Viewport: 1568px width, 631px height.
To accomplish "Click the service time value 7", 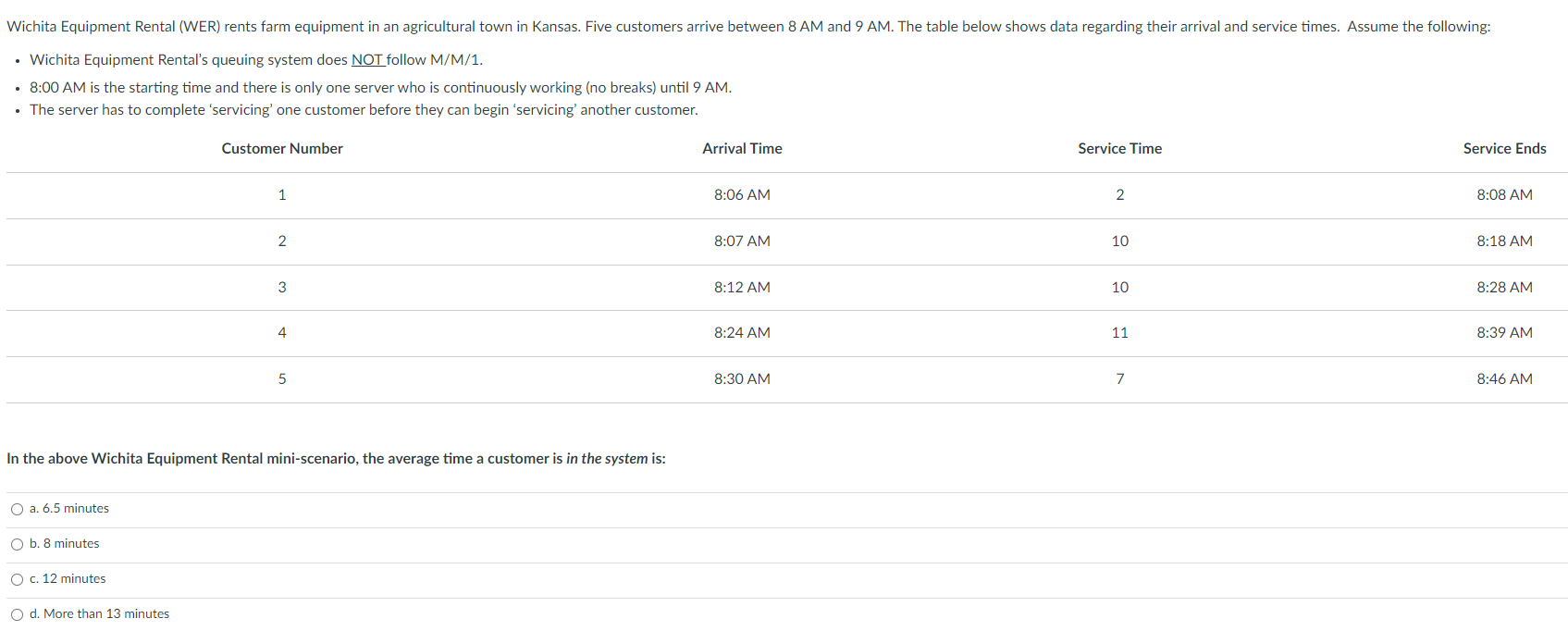I will pos(1119,379).
